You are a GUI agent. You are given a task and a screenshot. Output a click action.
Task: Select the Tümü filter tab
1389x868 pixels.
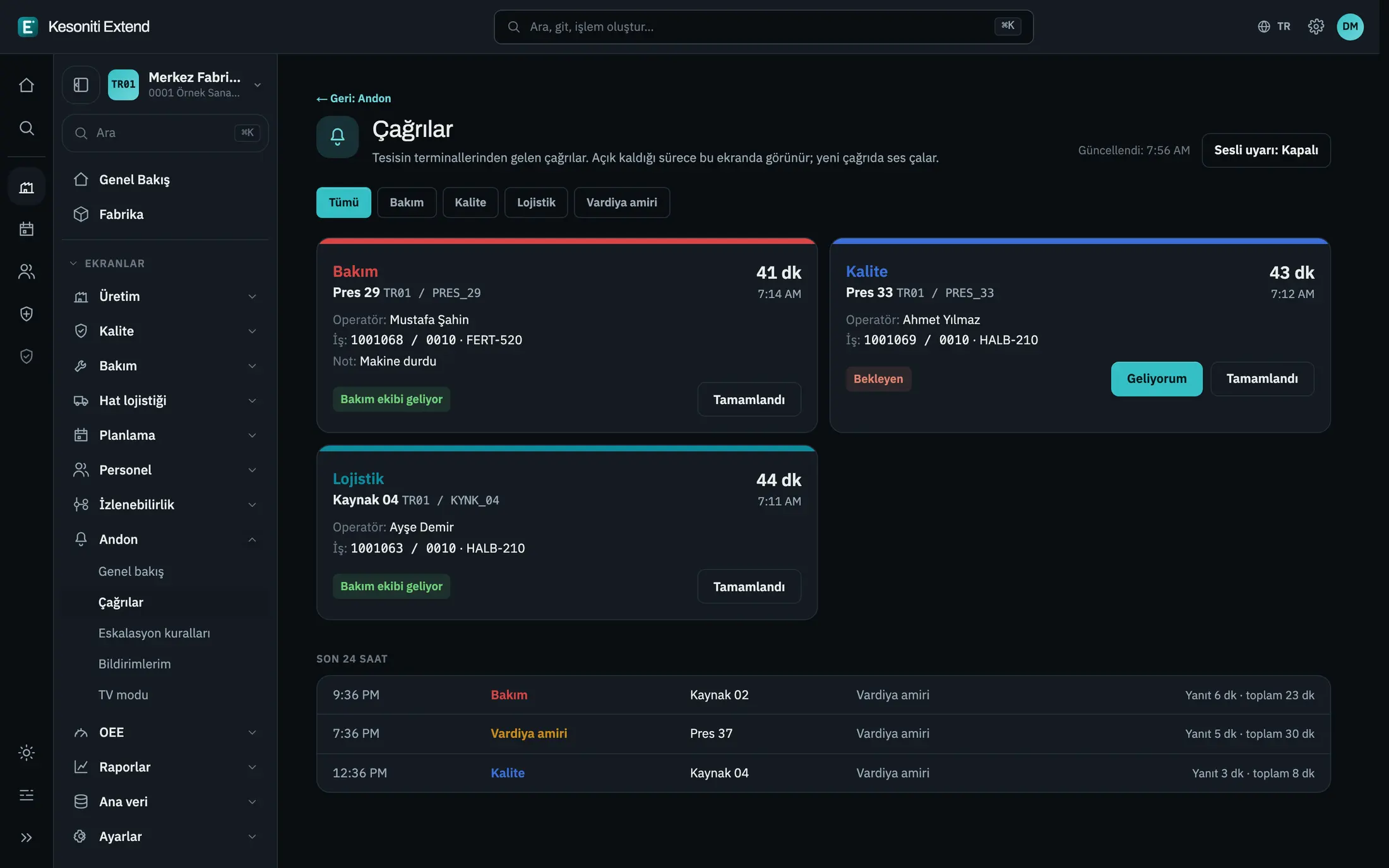pyautogui.click(x=343, y=203)
